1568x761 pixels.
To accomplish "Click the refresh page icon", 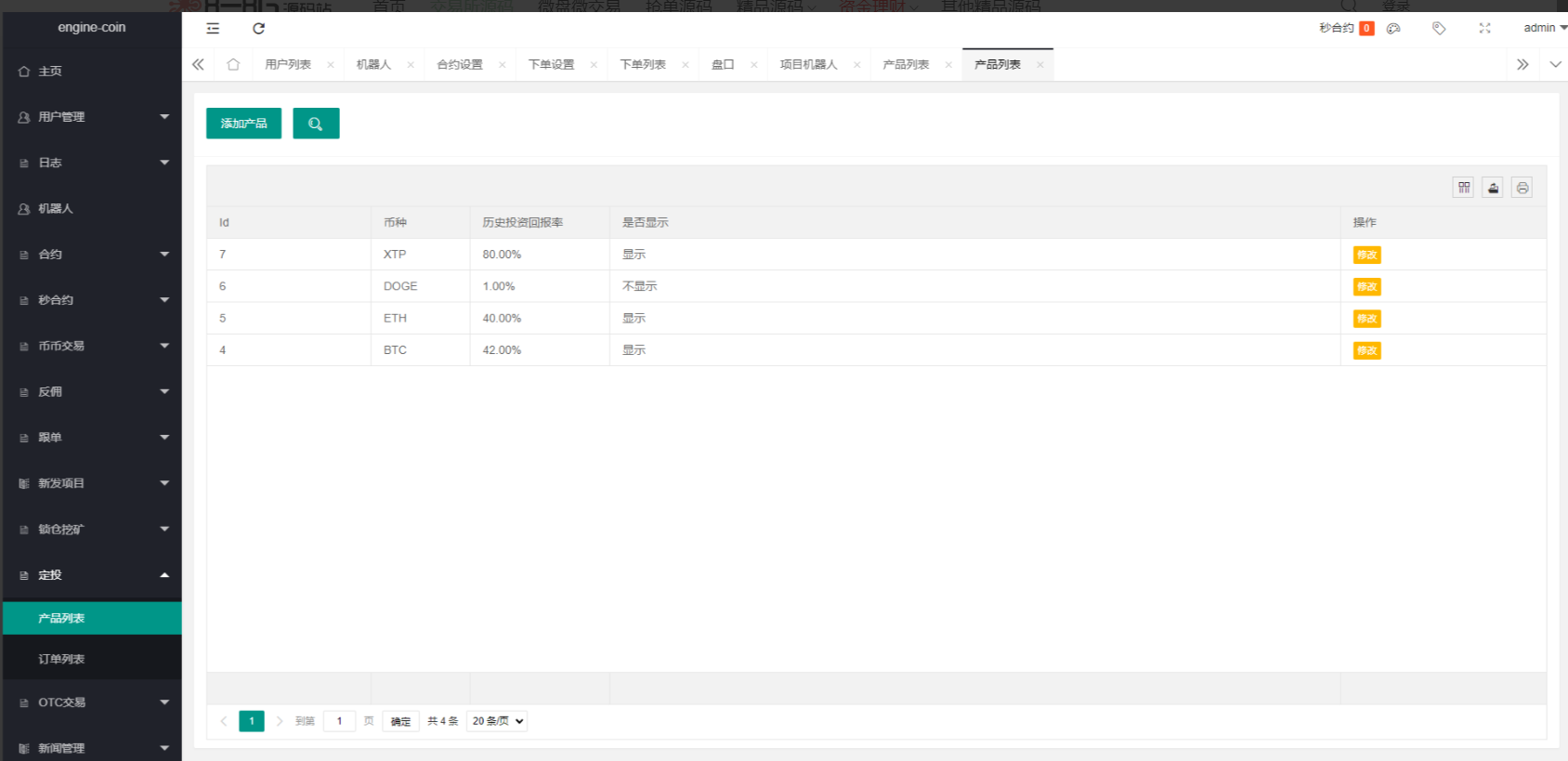I will click(259, 28).
